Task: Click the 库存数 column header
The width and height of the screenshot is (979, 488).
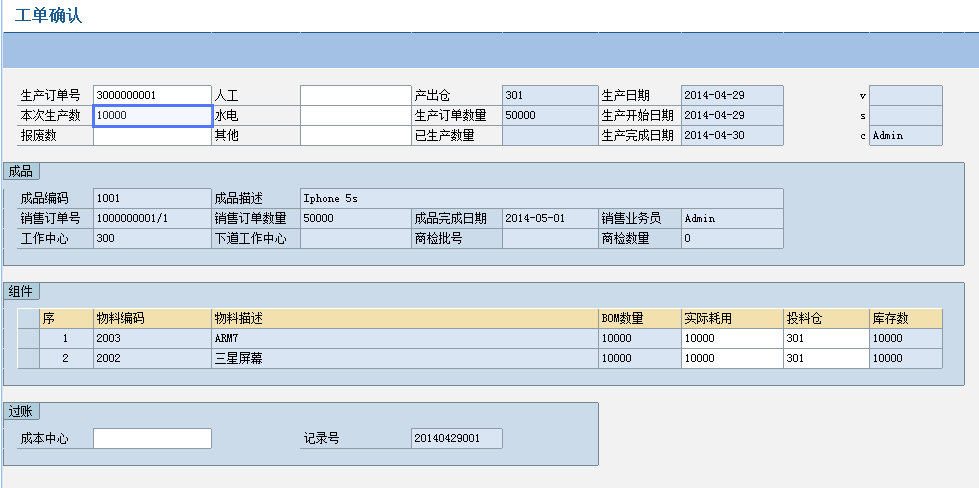Action: 905,318
